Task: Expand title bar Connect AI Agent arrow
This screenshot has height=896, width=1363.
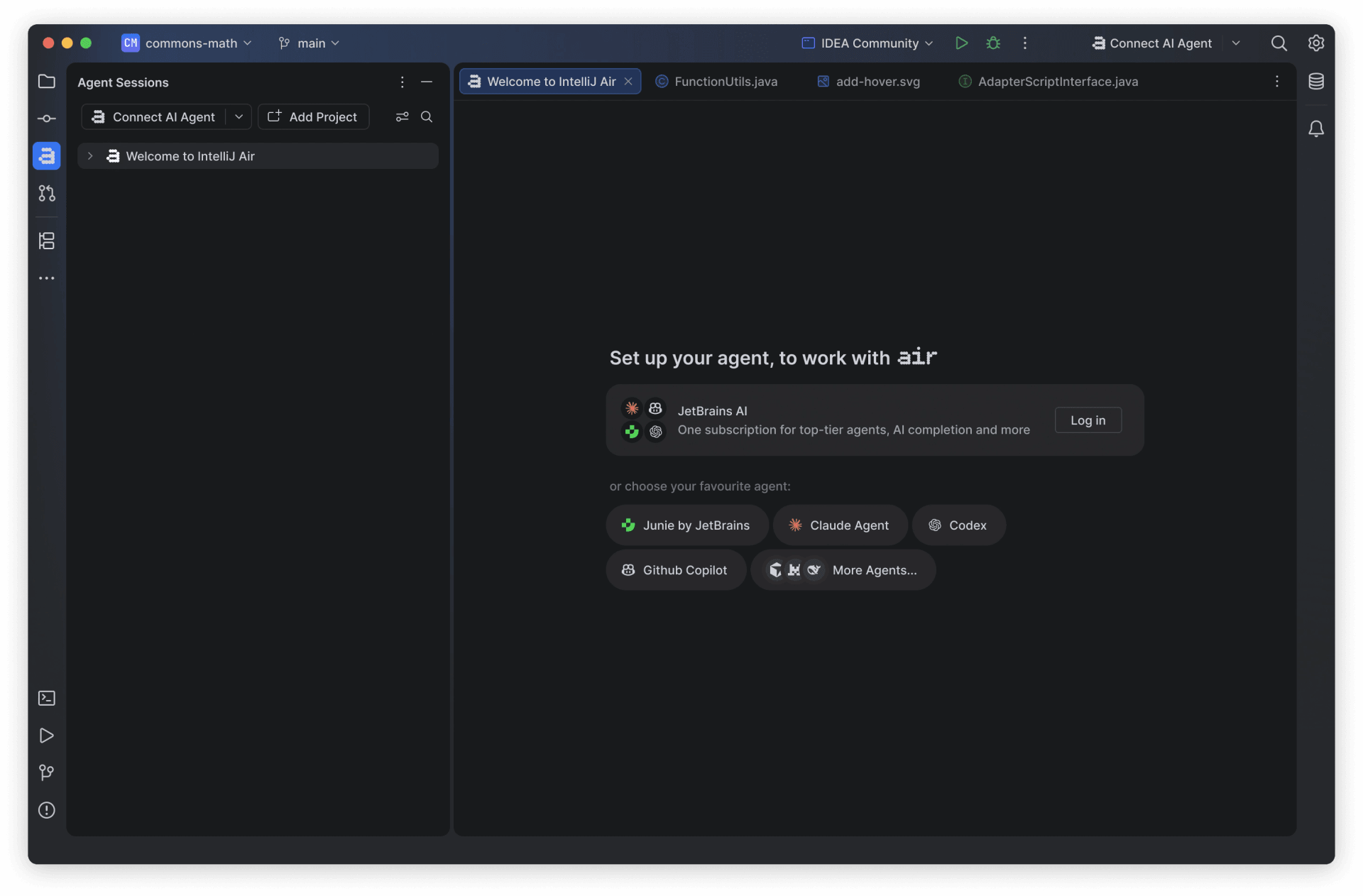Action: point(1236,43)
